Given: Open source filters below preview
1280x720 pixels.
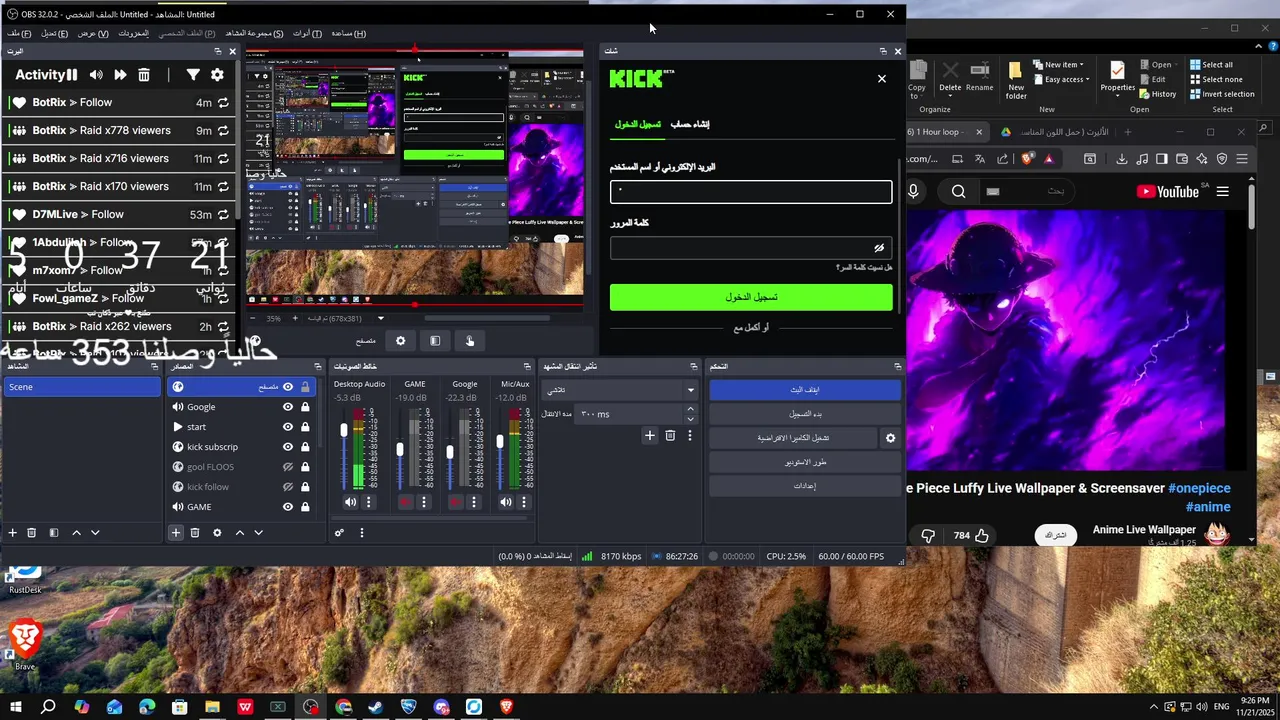Looking at the screenshot, I should tap(435, 341).
